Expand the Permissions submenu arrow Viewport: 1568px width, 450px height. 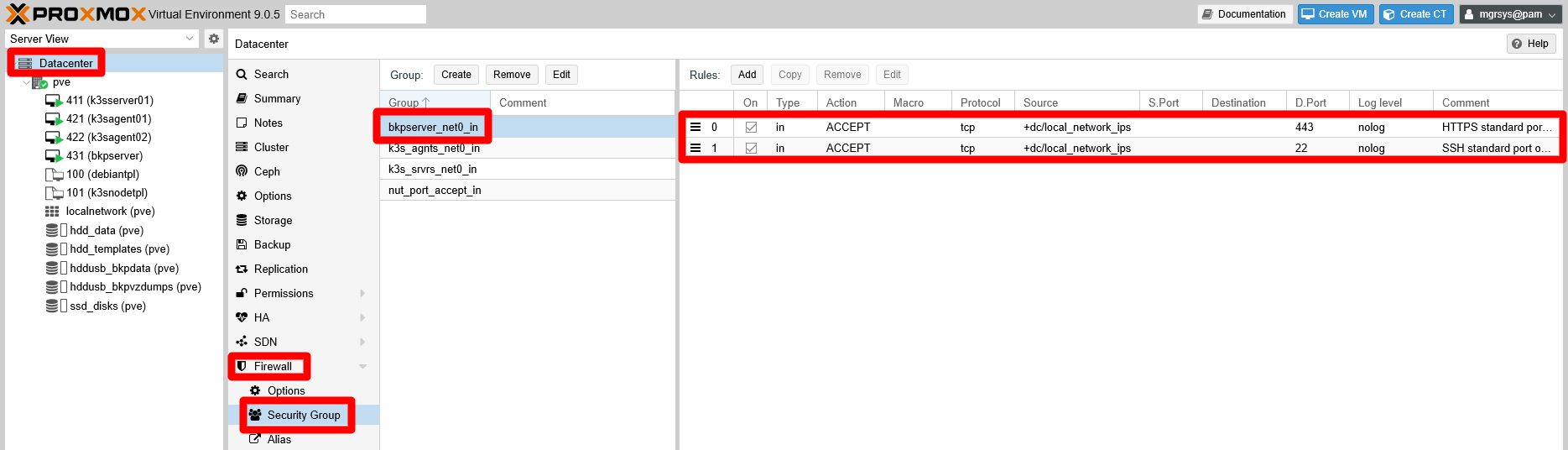[362, 293]
